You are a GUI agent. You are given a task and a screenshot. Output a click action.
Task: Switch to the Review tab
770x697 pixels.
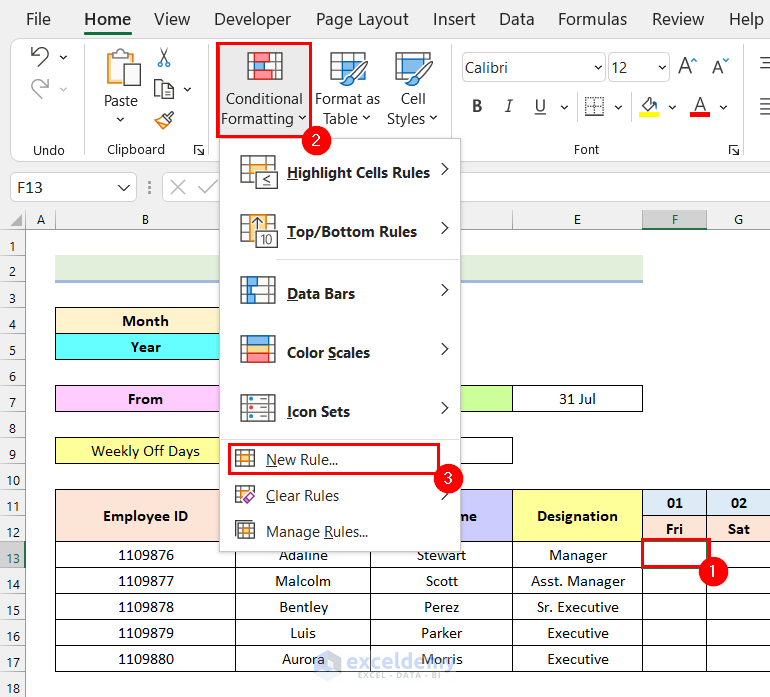click(x=678, y=19)
